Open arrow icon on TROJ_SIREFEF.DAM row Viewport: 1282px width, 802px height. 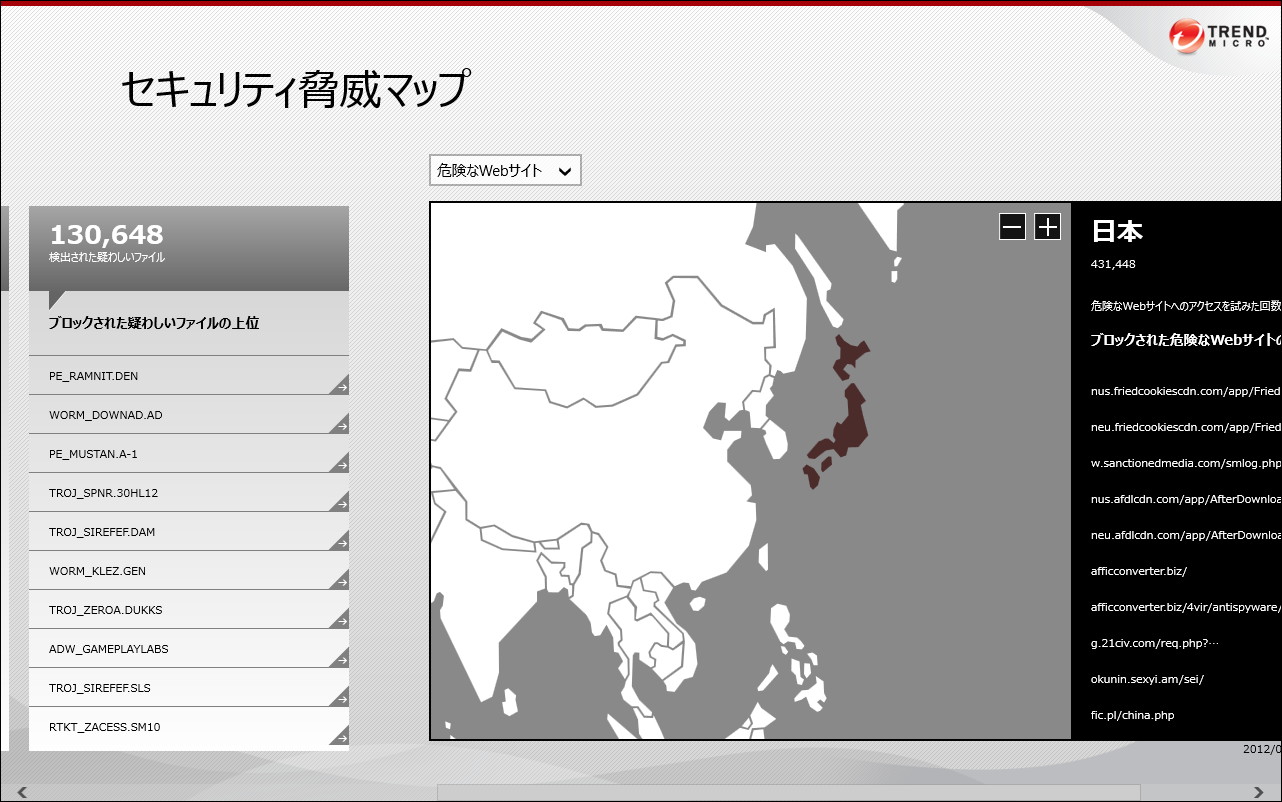[x=339, y=541]
